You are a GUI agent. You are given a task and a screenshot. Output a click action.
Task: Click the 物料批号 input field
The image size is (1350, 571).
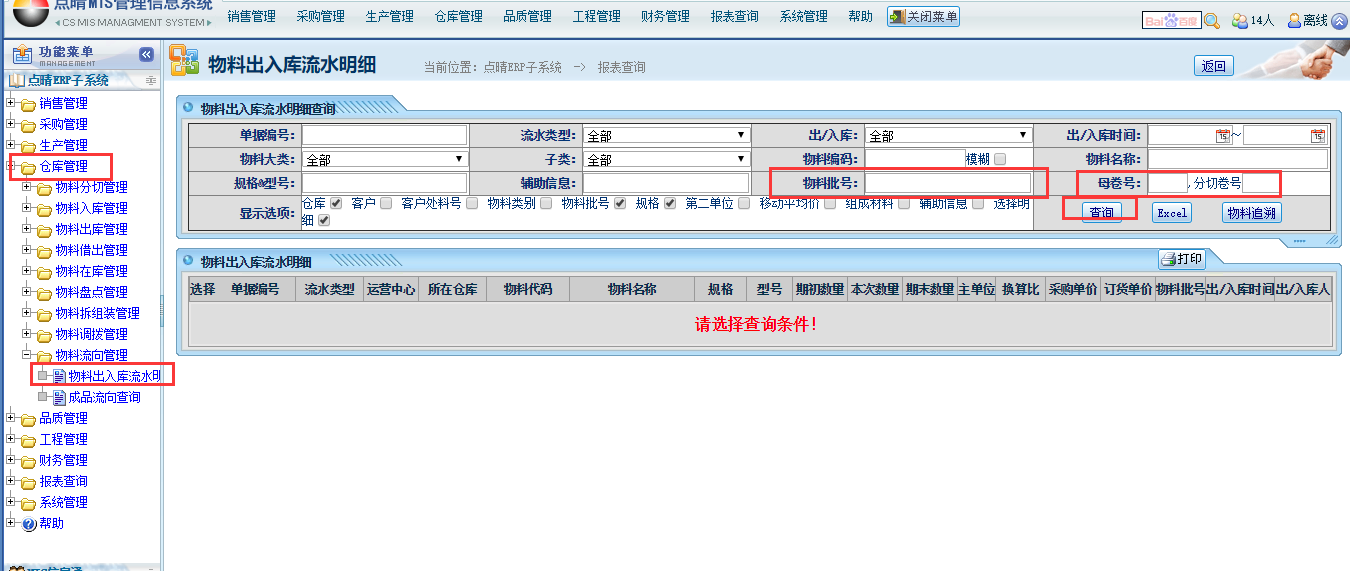pos(947,183)
